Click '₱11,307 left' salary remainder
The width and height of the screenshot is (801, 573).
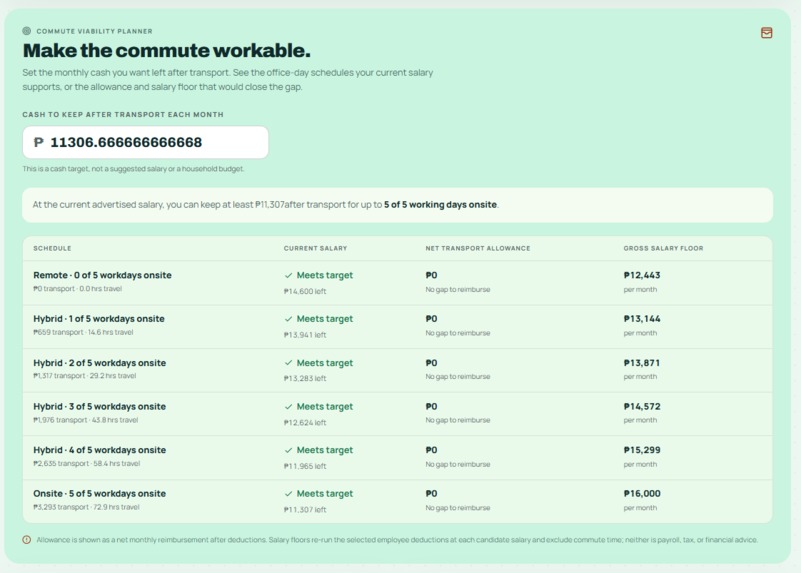[305, 510]
